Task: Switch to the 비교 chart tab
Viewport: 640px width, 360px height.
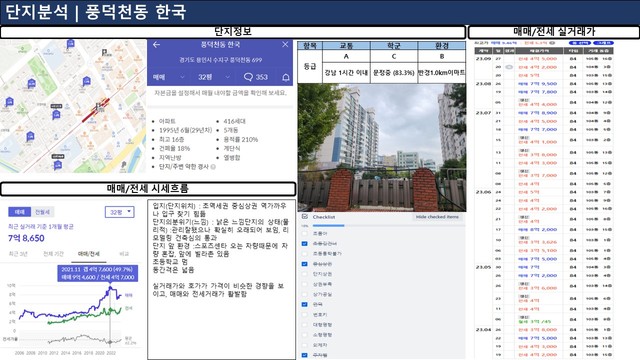Action: click(124, 254)
